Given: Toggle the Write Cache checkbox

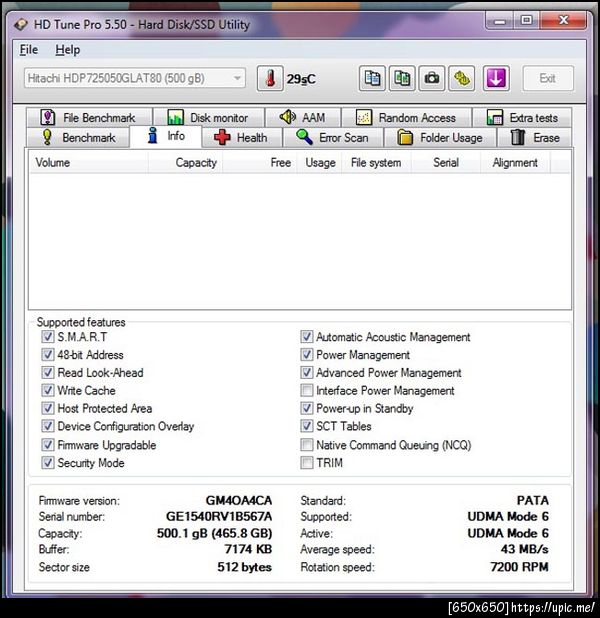Looking at the screenshot, I should pos(48,391).
